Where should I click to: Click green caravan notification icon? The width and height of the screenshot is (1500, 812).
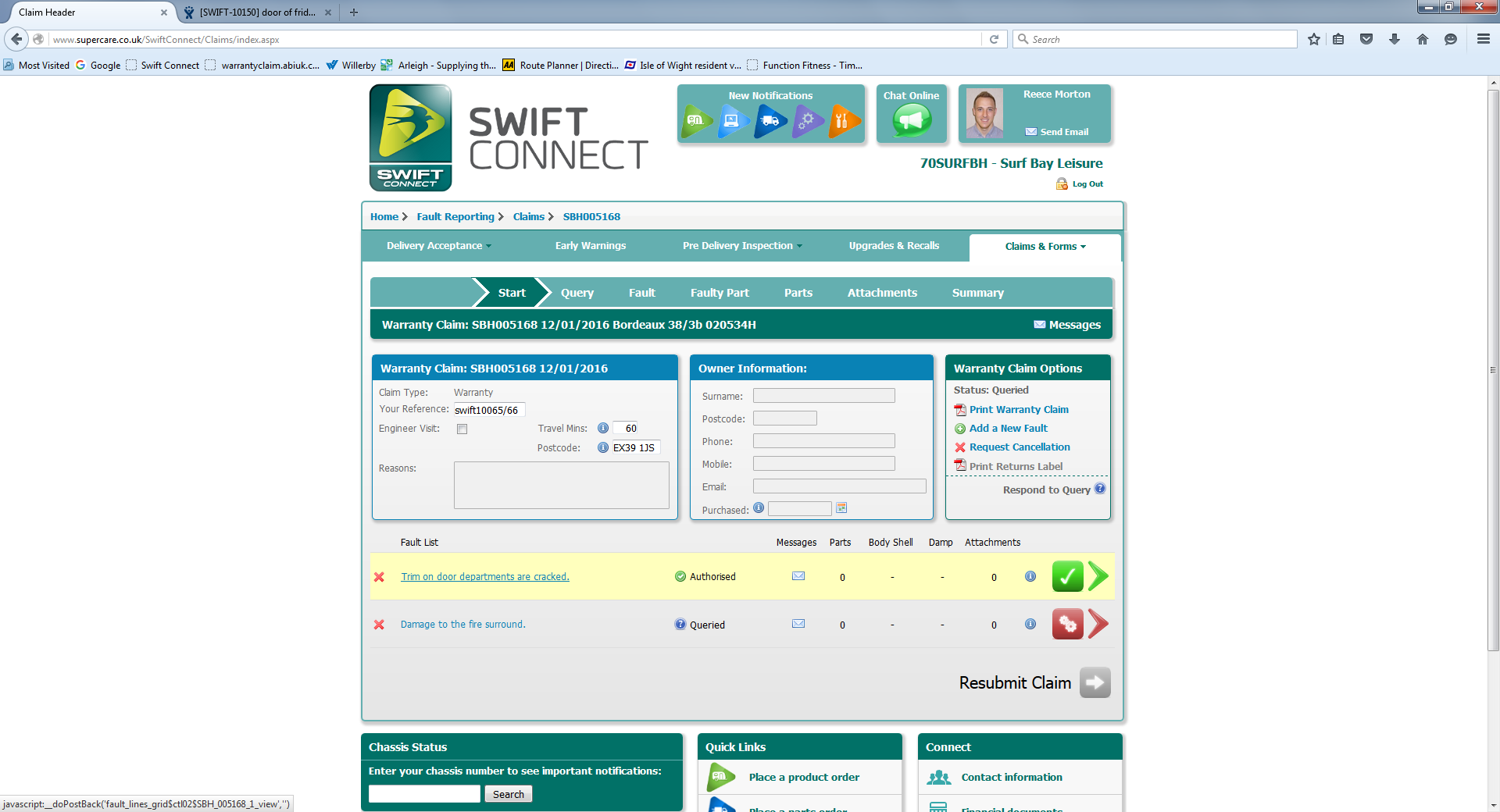click(698, 121)
